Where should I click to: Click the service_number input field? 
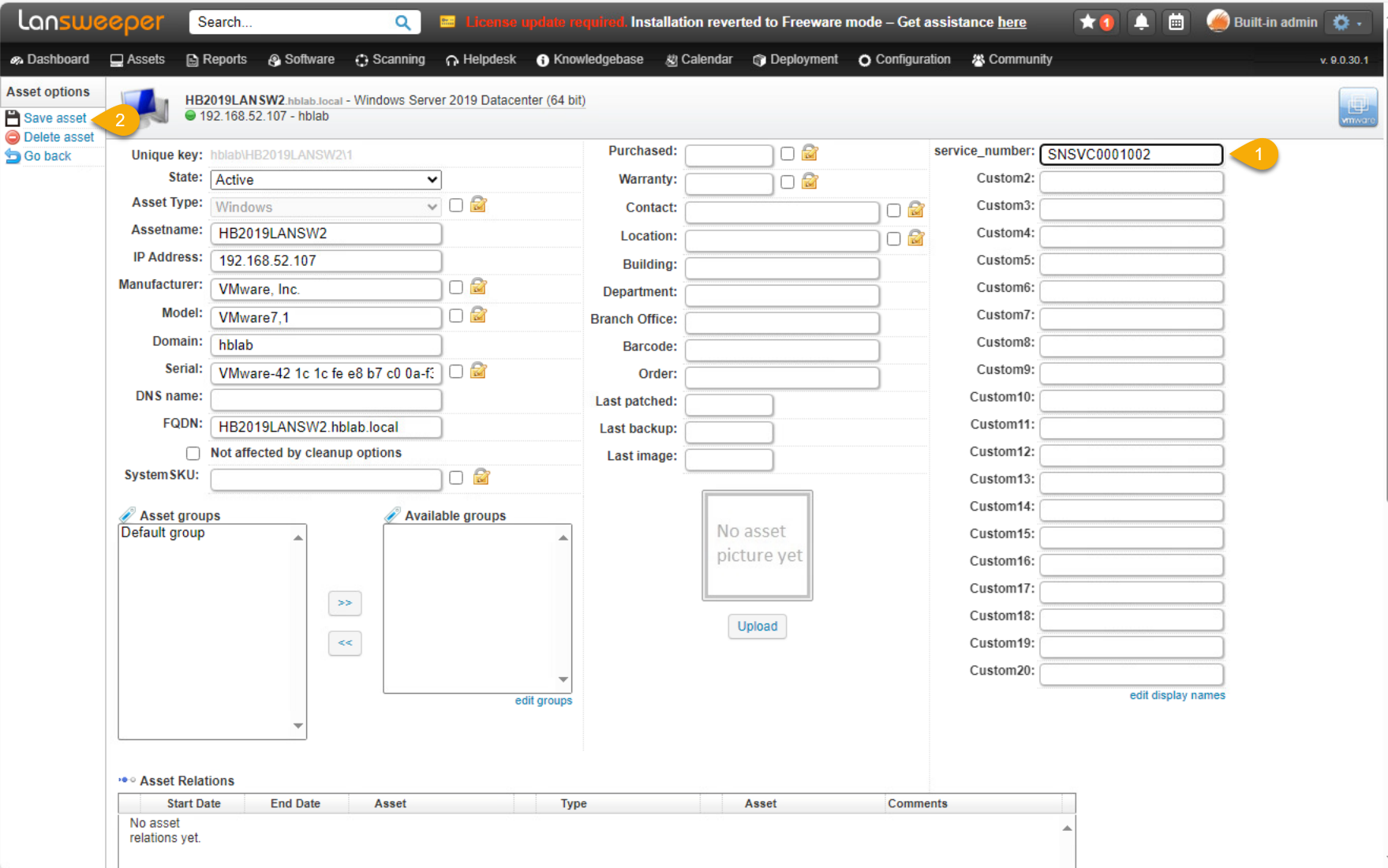coord(1132,154)
